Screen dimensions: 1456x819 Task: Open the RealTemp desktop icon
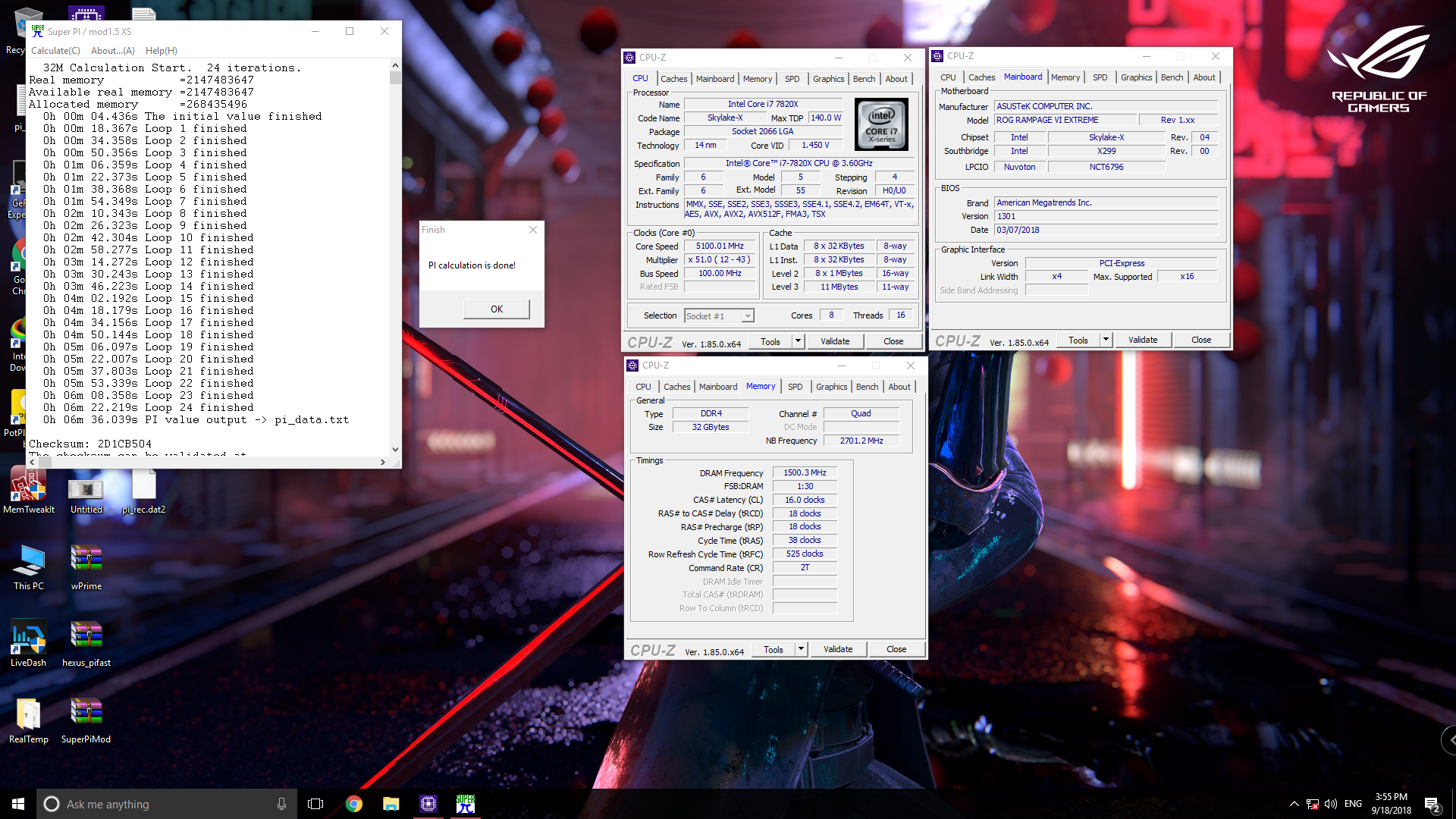(28, 720)
